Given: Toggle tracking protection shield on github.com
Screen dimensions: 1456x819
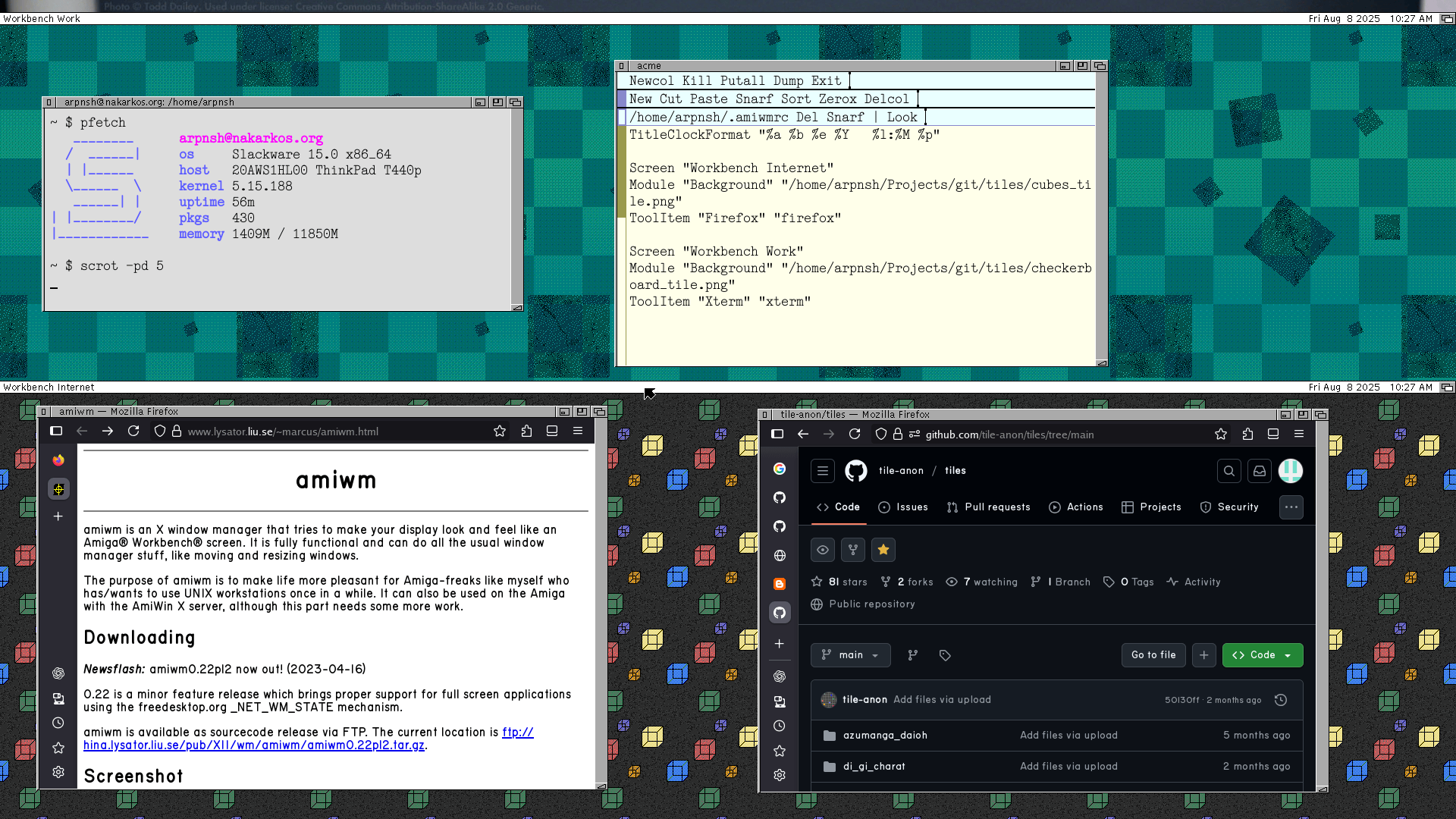Looking at the screenshot, I should point(880,435).
